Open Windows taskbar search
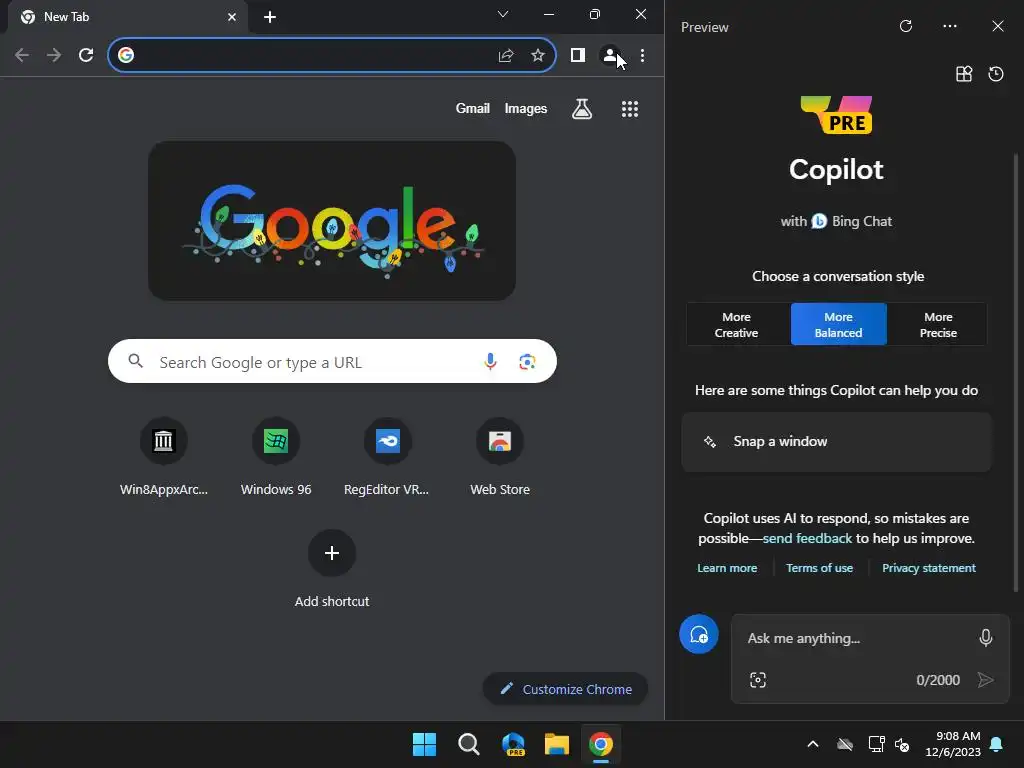This screenshot has width=1024, height=768. coord(468,744)
